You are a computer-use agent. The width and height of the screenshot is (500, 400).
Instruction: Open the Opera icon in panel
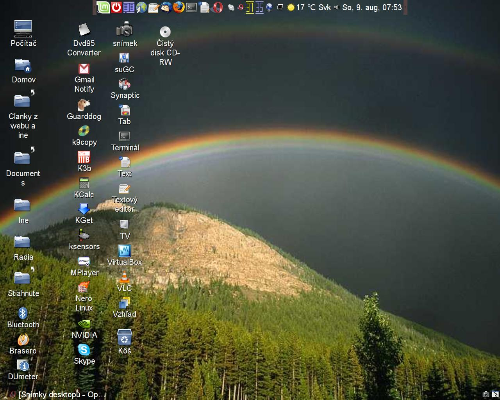[218, 7]
